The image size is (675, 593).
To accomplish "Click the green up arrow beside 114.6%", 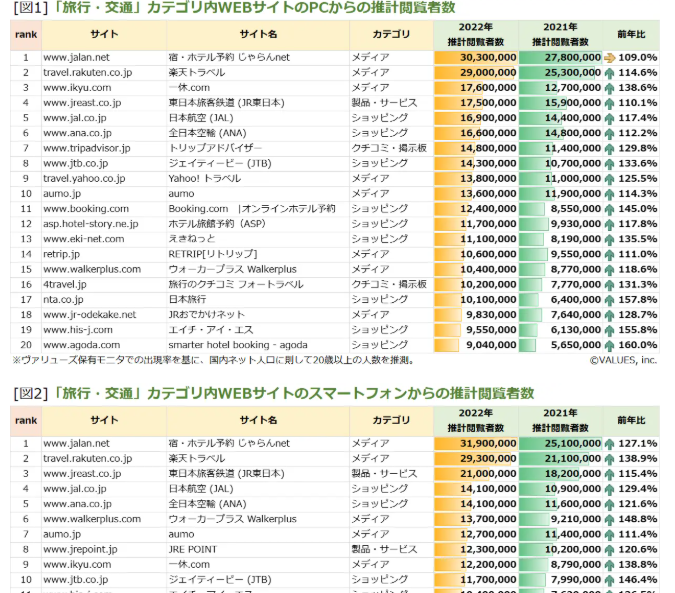I will [x=610, y=73].
